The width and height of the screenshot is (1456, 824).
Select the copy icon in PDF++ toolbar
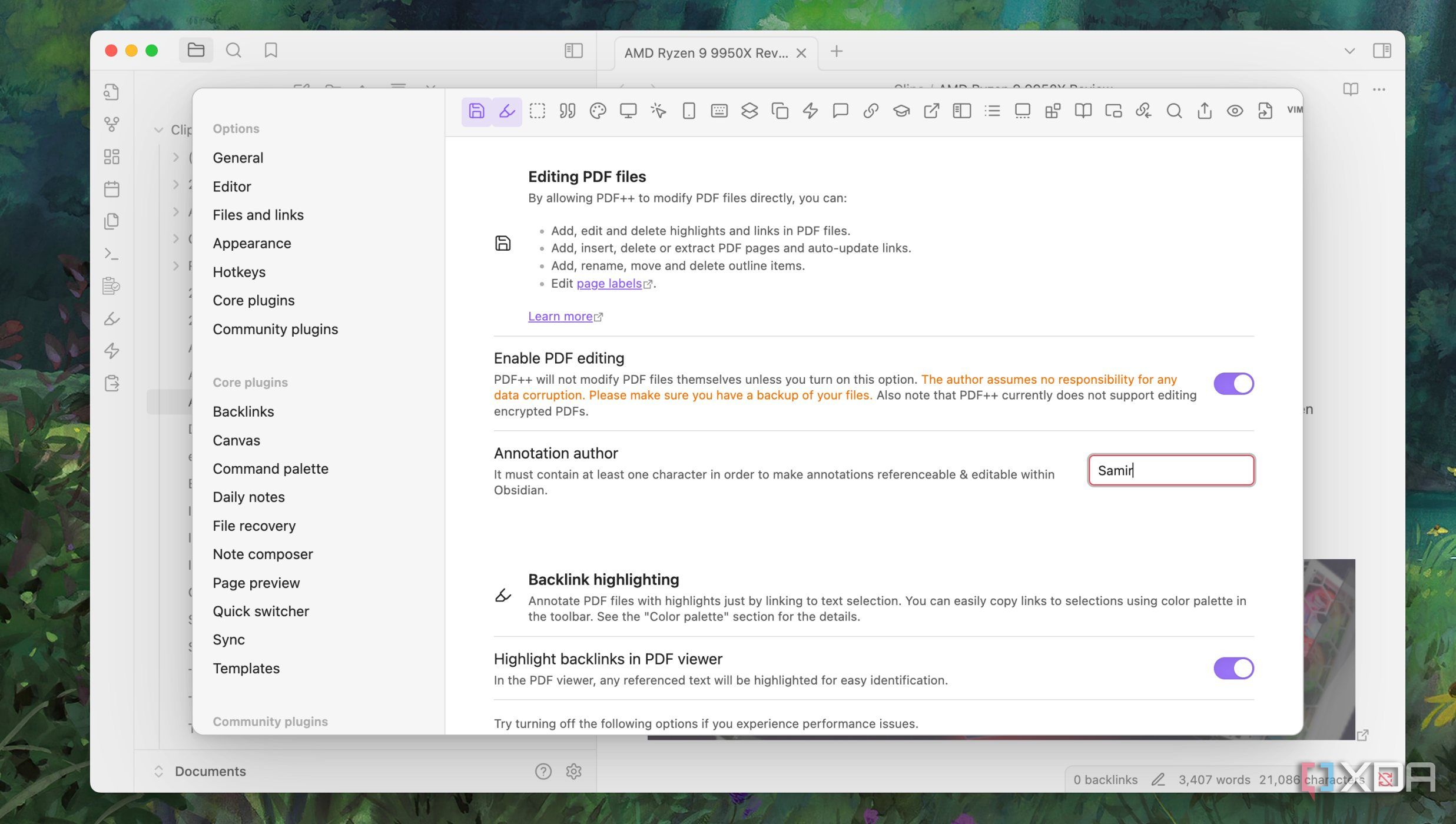pos(780,111)
